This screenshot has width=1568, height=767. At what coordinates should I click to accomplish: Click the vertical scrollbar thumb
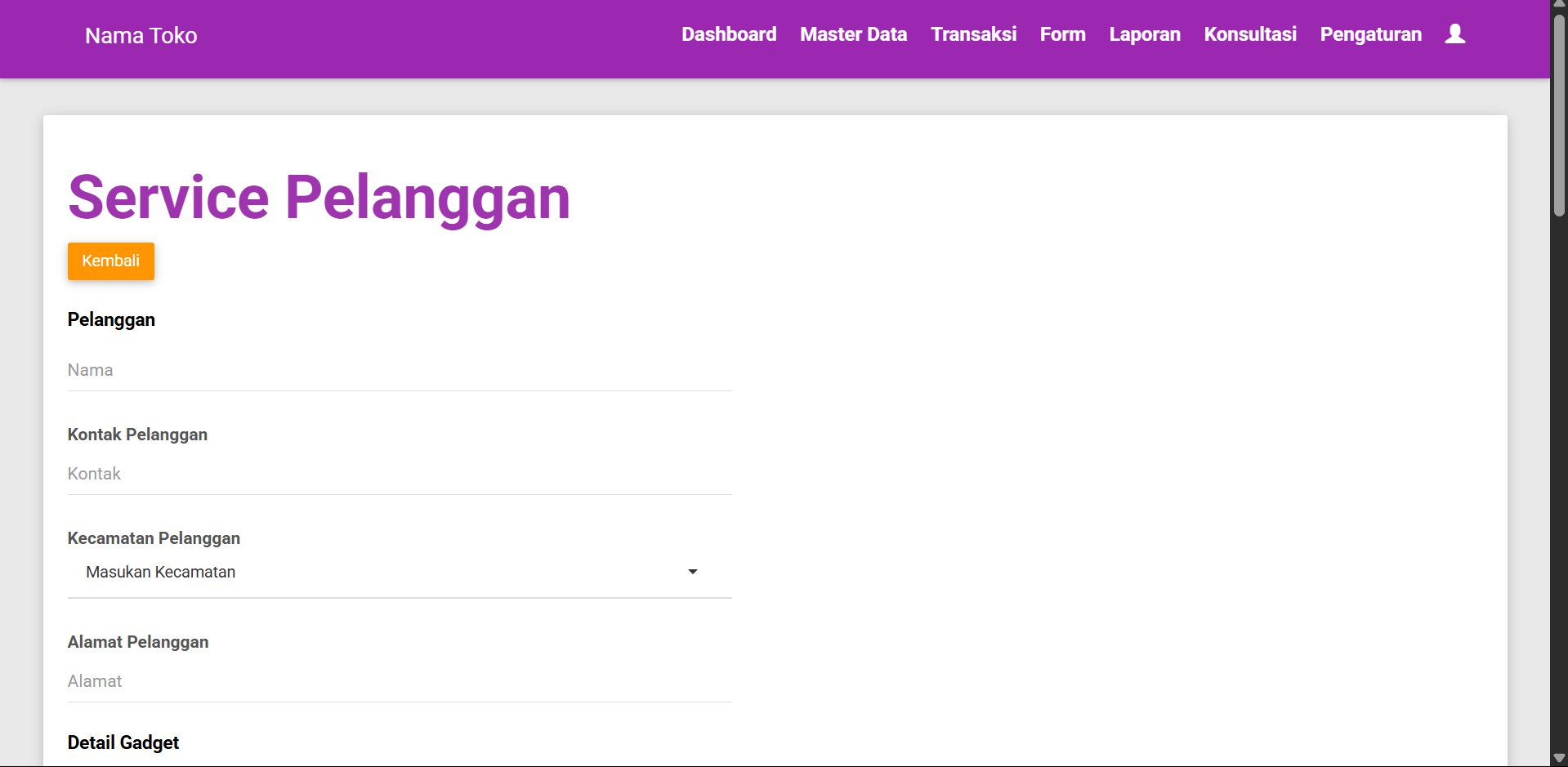click(1559, 114)
